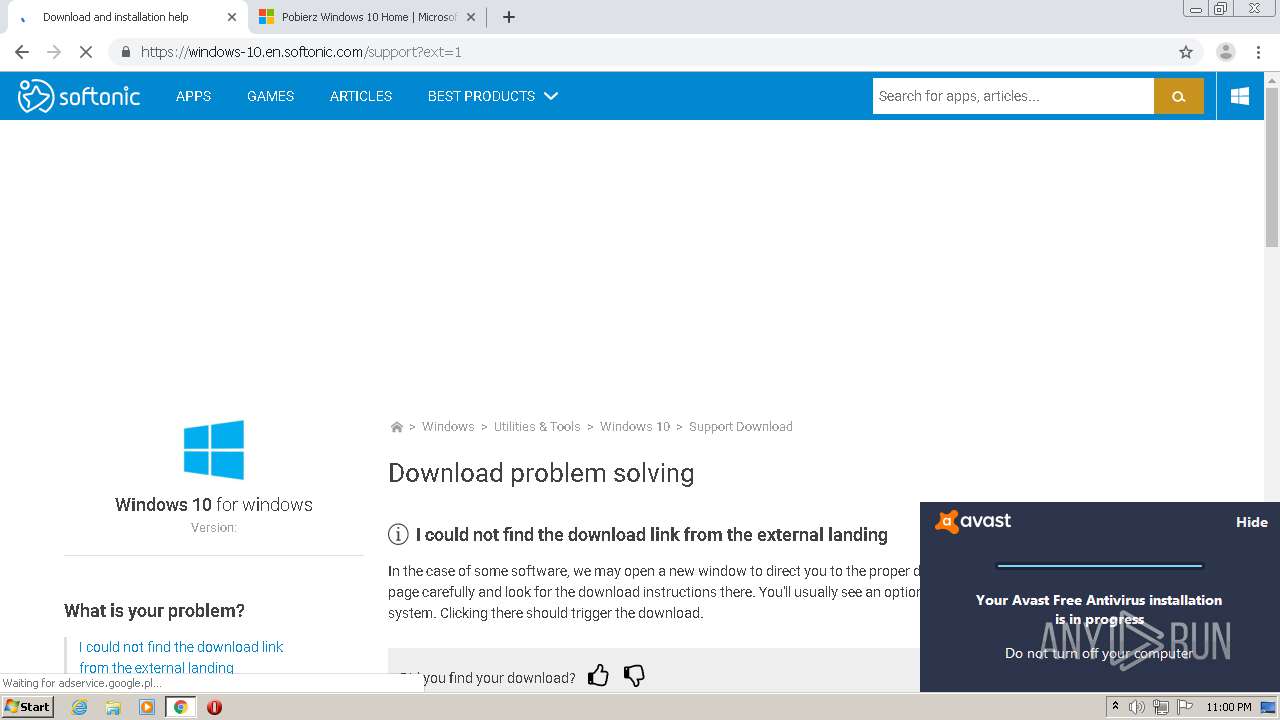
Task: Close the Download and installation help tab
Action: click(232, 17)
